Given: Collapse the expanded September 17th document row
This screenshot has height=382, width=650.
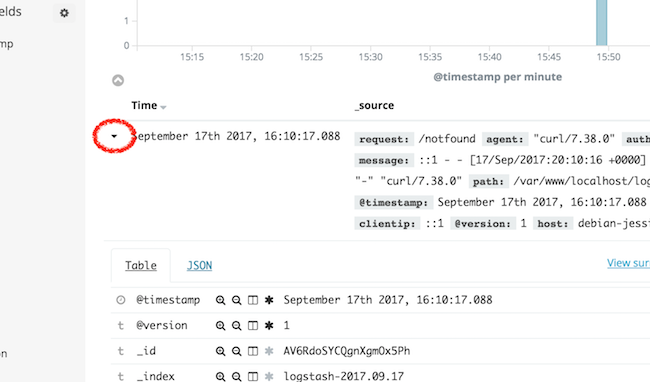Looking at the screenshot, I should tap(114, 136).
